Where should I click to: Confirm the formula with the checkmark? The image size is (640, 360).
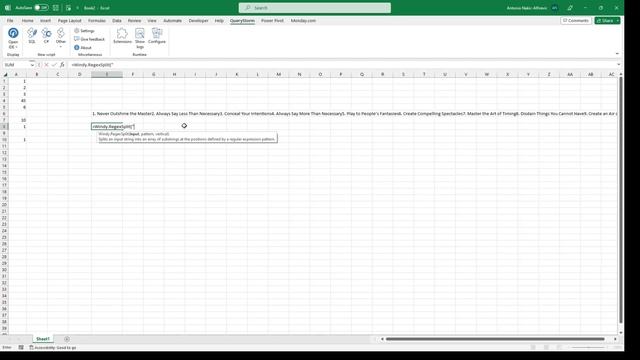[x=54, y=65]
